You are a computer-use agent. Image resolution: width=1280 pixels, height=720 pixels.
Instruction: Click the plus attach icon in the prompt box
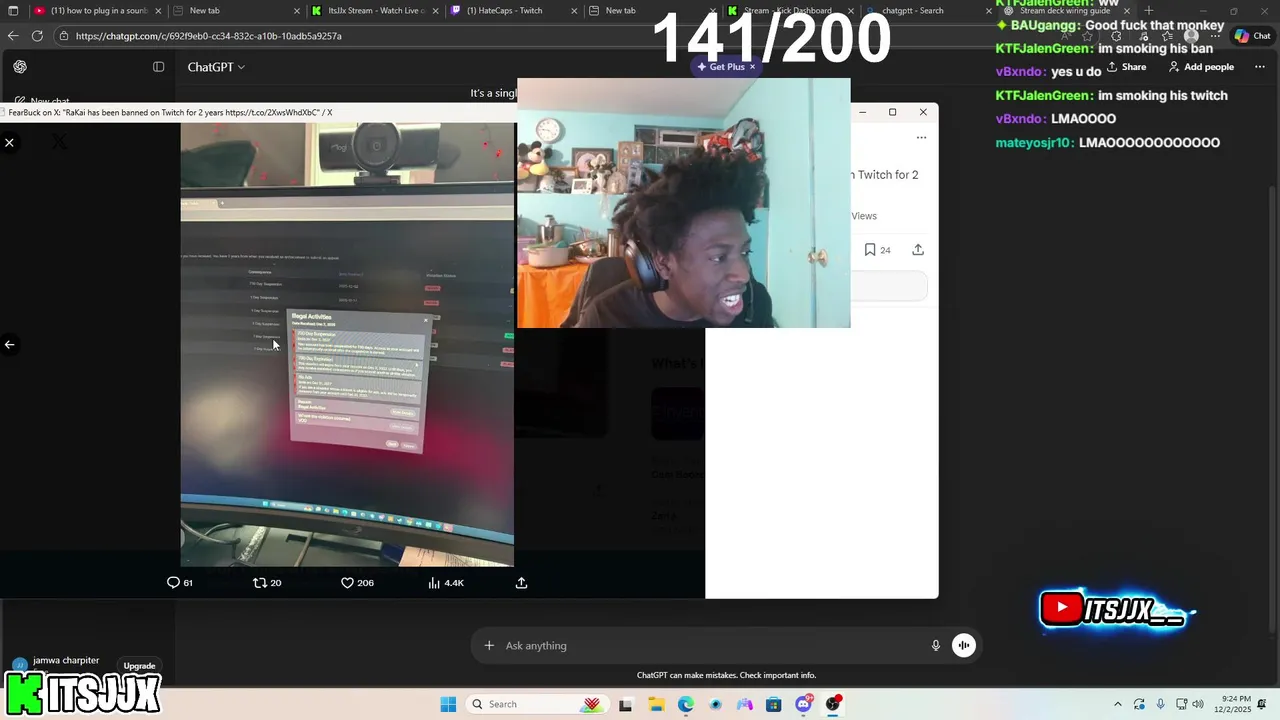(489, 646)
